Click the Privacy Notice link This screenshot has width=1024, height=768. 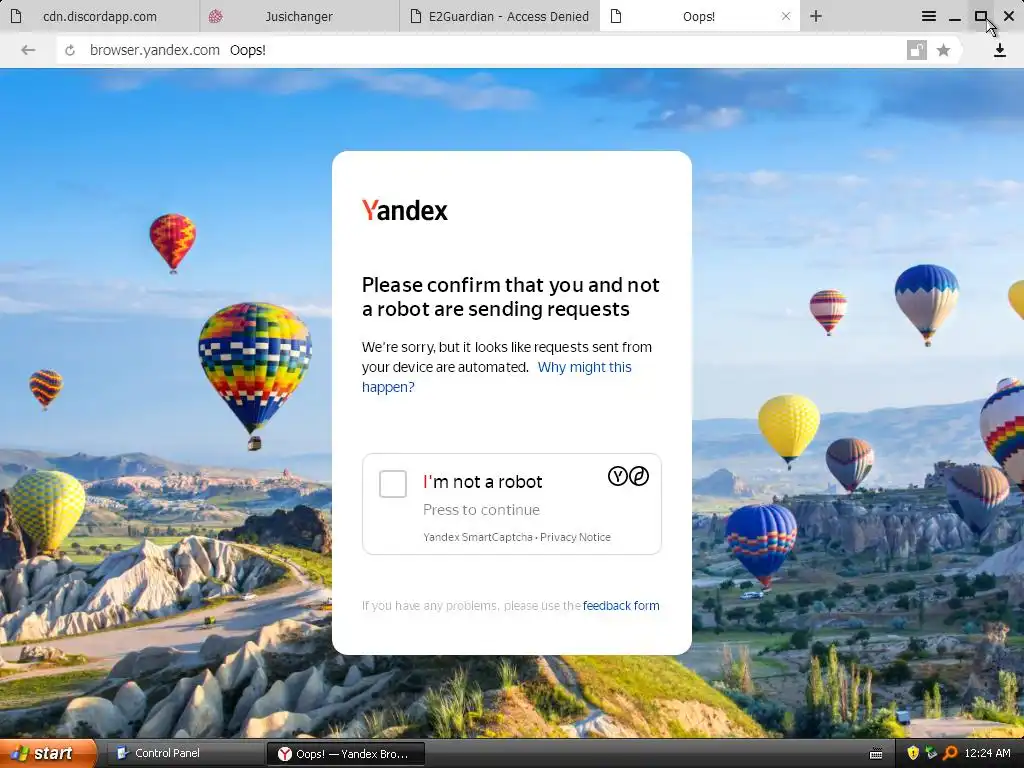coord(575,537)
